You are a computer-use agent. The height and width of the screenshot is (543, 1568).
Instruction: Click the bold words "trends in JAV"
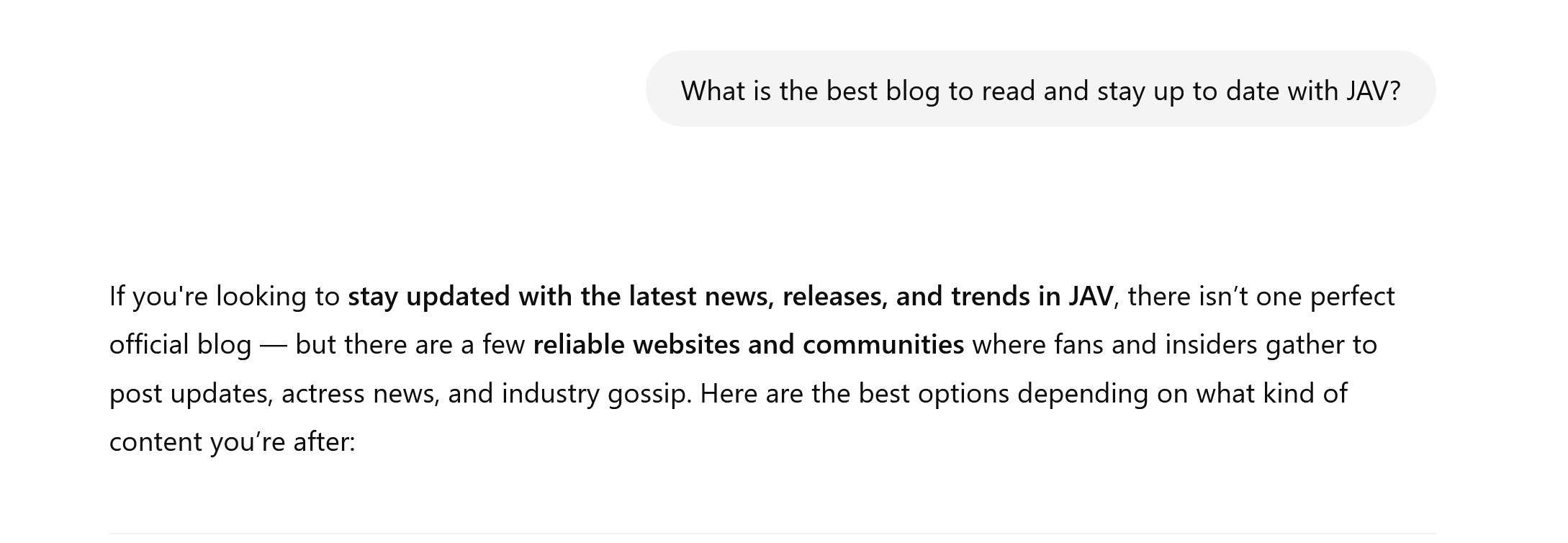1032,297
